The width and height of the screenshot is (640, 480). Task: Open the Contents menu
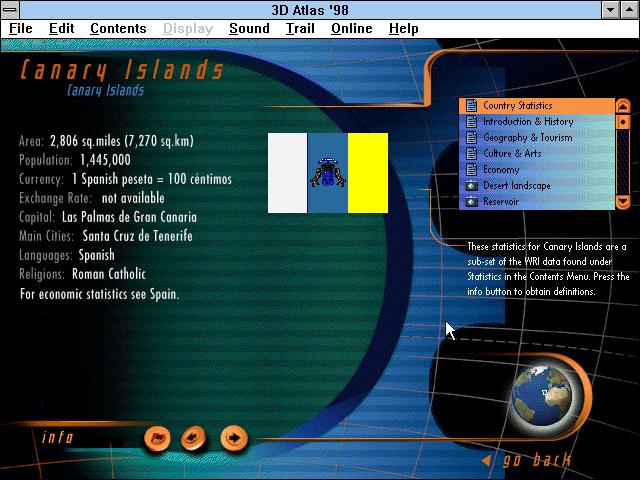(x=118, y=29)
